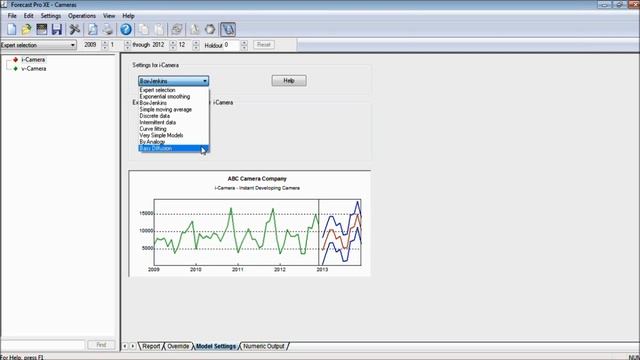Open the File menu
640x360 pixels.
(x=12, y=16)
